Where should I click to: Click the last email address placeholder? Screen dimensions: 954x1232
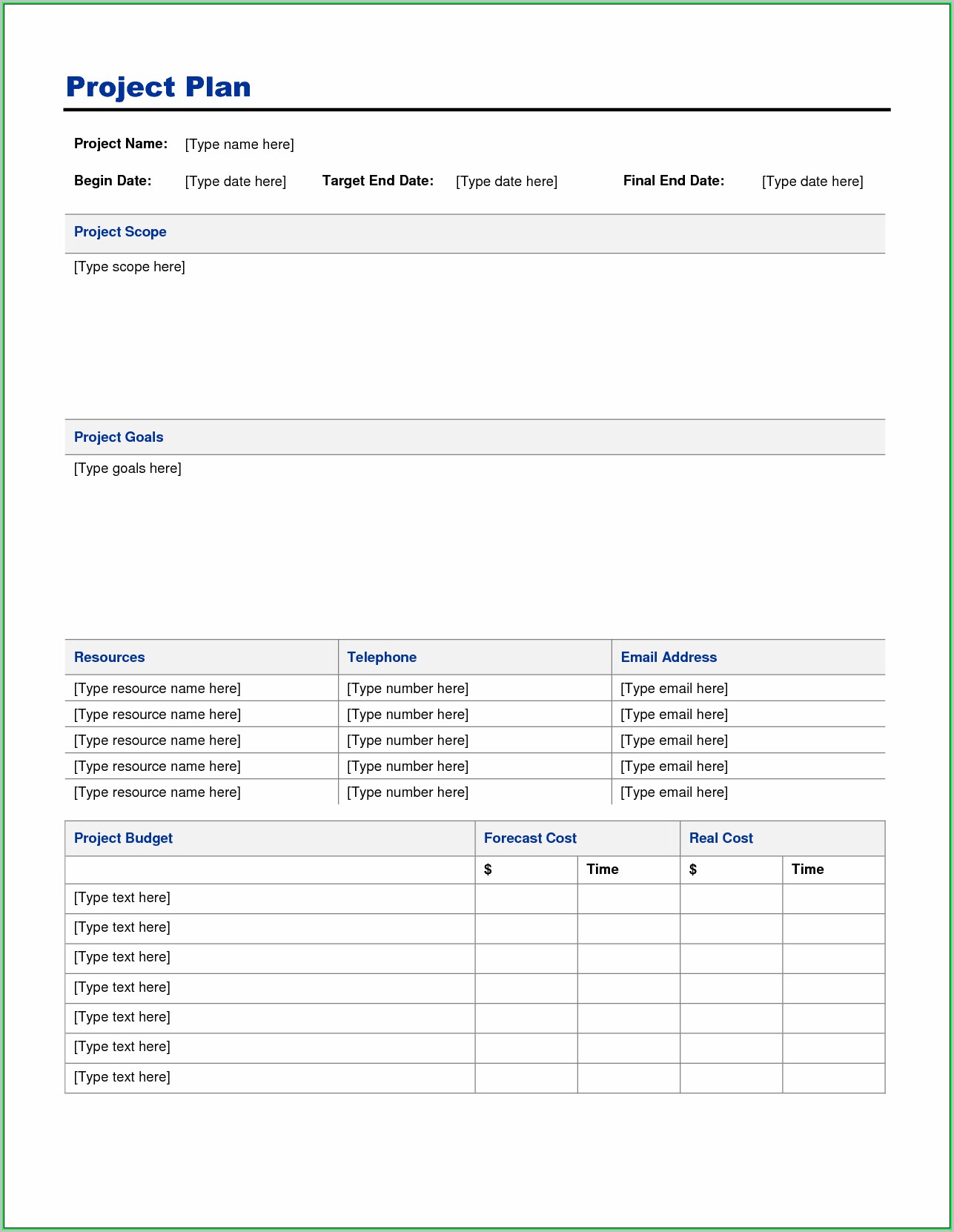pyautogui.click(x=674, y=792)
